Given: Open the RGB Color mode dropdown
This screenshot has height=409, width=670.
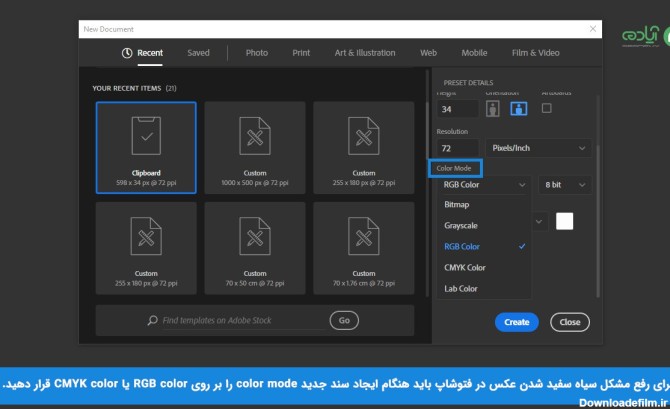Looking at the screenshot, I should (x=484, y=185).
